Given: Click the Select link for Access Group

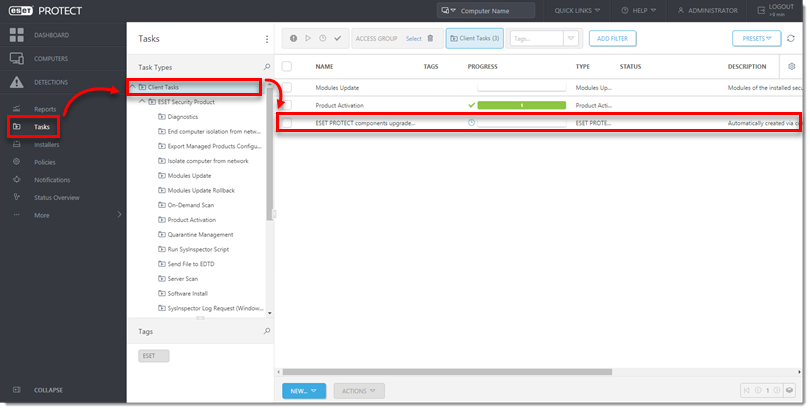Looking at the screenshot, I should coord(413,39).
